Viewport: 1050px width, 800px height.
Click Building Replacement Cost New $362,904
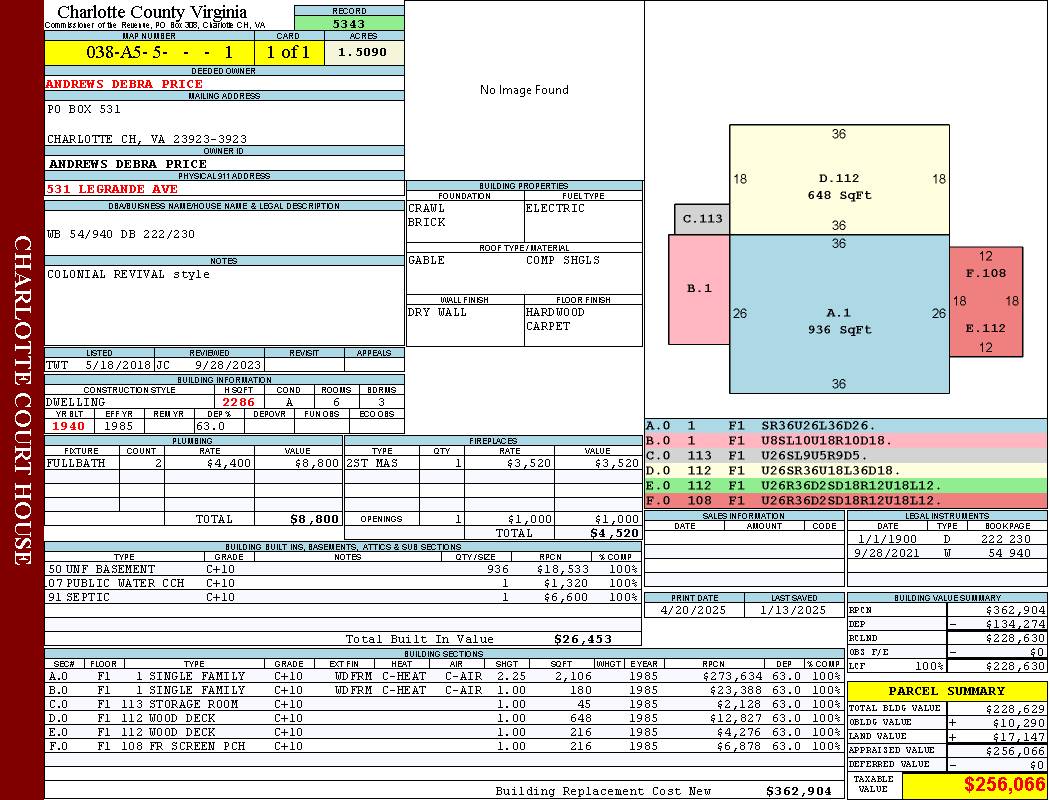(663, 791)
